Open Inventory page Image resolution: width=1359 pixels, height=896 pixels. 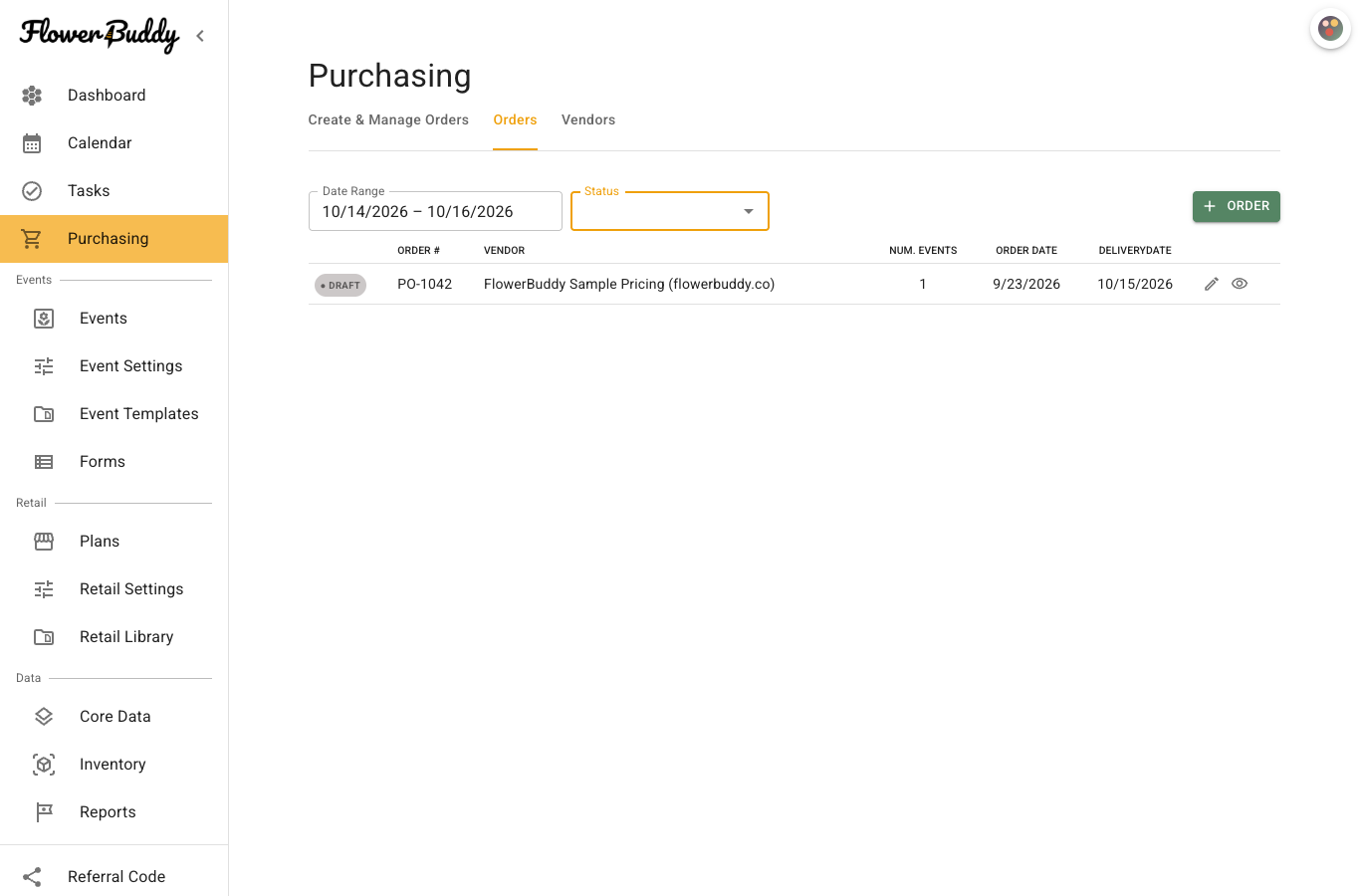tap(113, 765)
